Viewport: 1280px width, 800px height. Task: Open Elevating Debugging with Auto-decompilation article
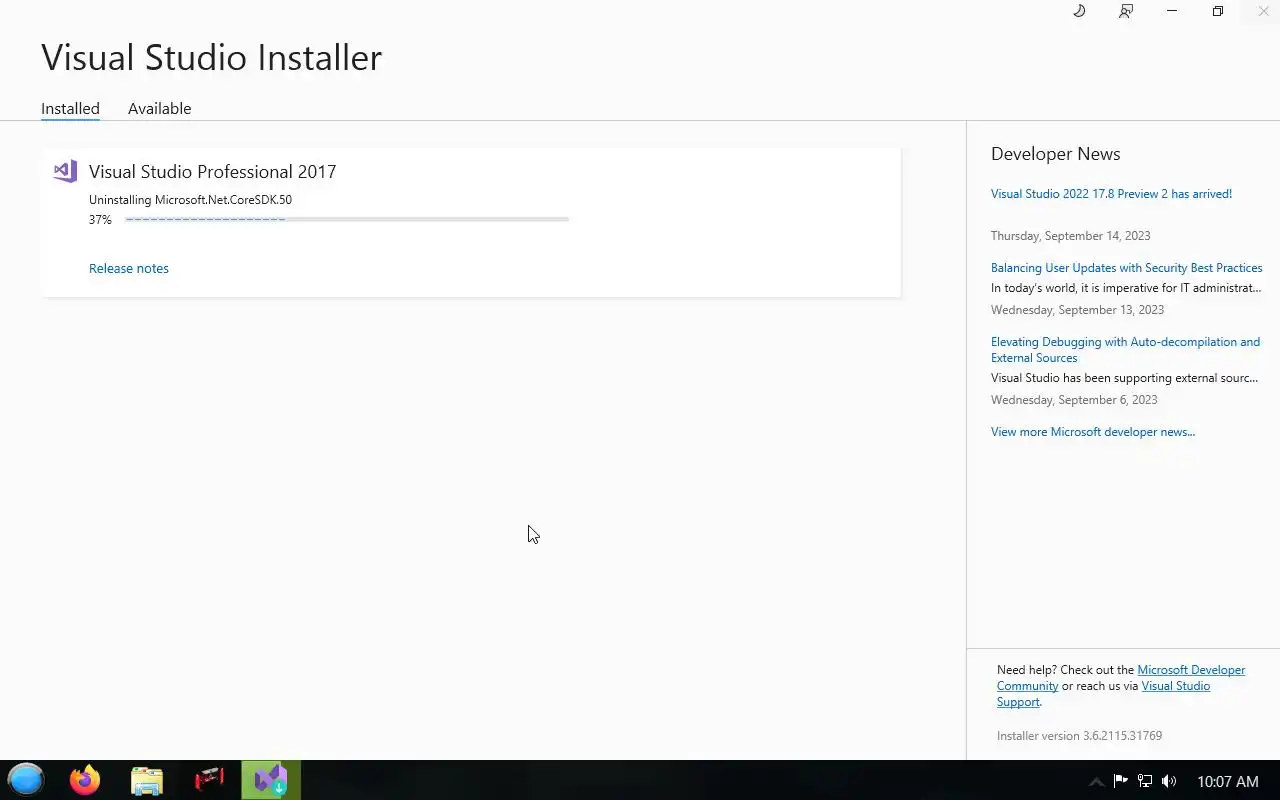click(x=1125, y=350)
